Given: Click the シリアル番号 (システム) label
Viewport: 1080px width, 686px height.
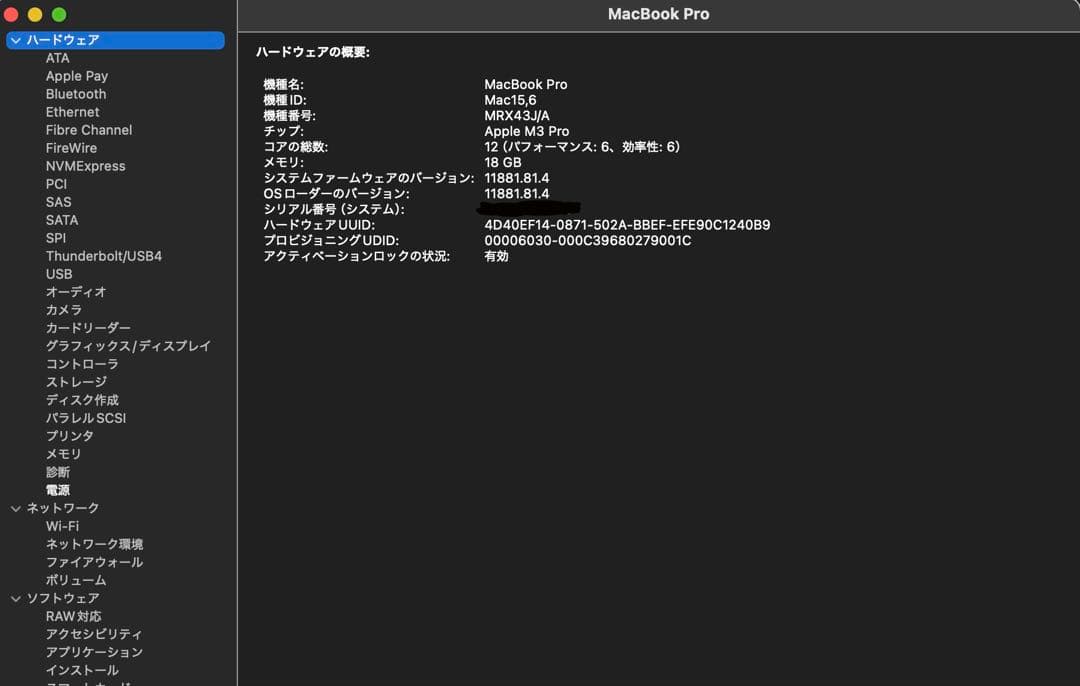Looking at the screenshot, I should (333, 209).
